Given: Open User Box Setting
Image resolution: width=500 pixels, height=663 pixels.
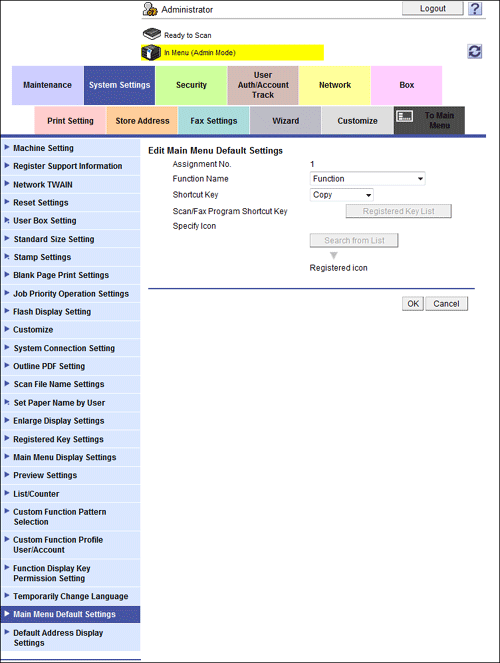Looking at the screenshot, I should tap(71, 221).
